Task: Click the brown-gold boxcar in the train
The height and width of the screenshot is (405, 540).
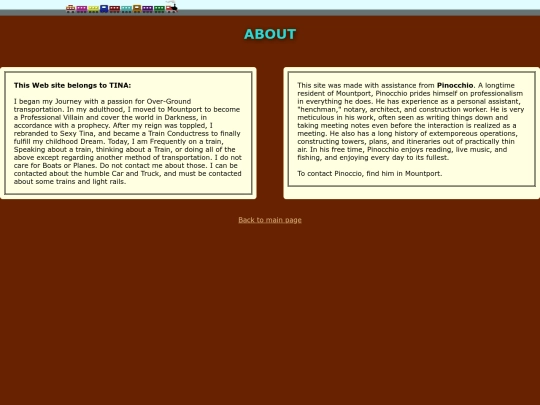Action: click(x=137, y=9)
